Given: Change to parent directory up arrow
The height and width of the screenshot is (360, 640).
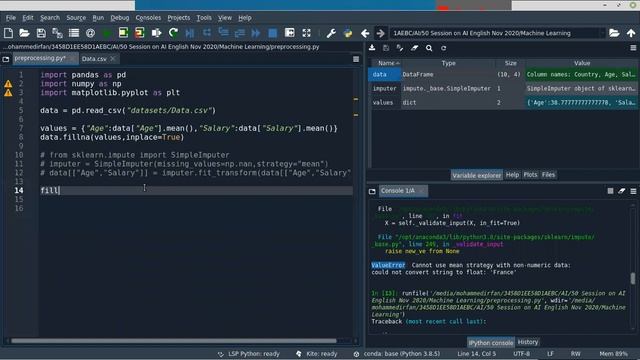Looking at the screenshot, I should [x=631, y=33].
